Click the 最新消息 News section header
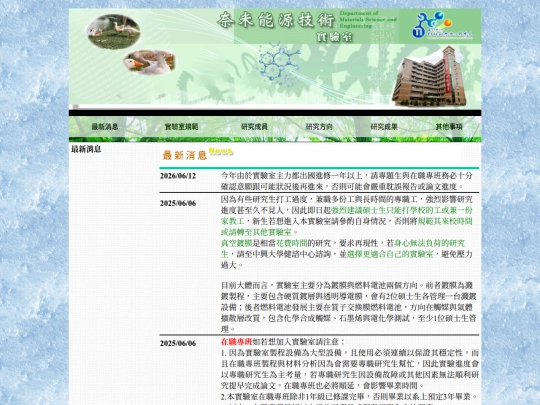The image size is (540, 405). [x=198, y=154]
